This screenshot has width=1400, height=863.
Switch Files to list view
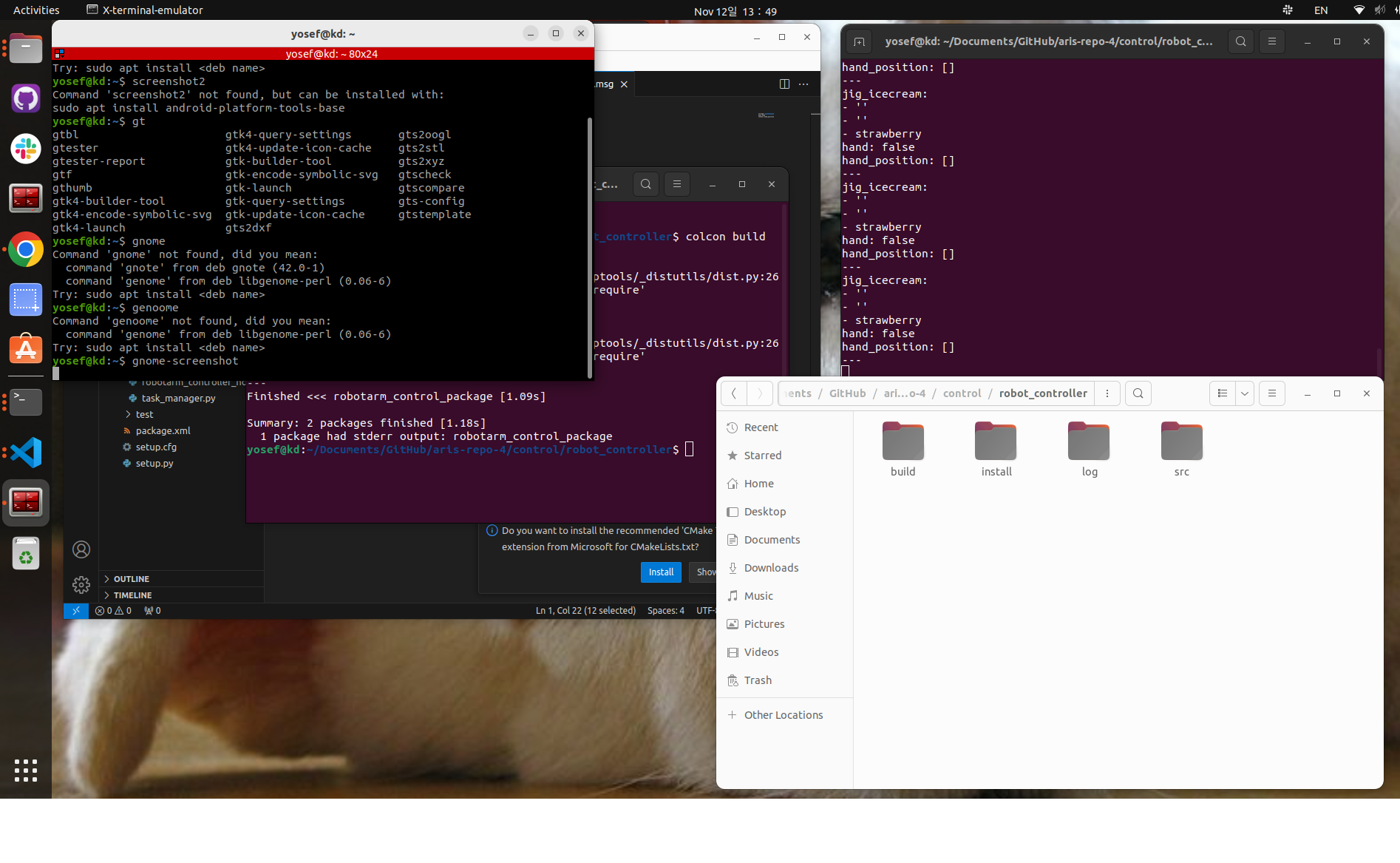[x=1223, y=393]
